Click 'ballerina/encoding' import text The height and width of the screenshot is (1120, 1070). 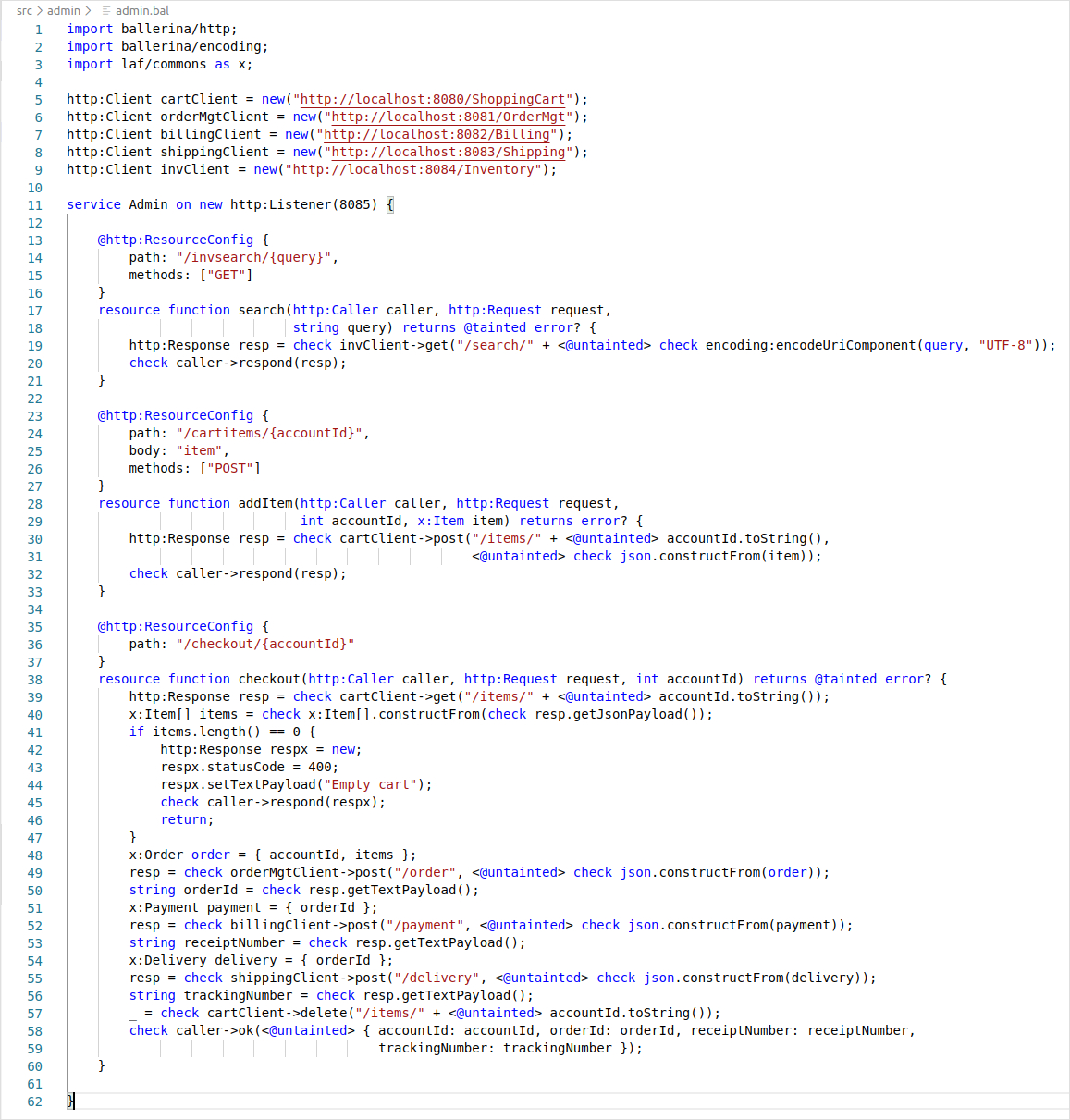tap(191, 46)
